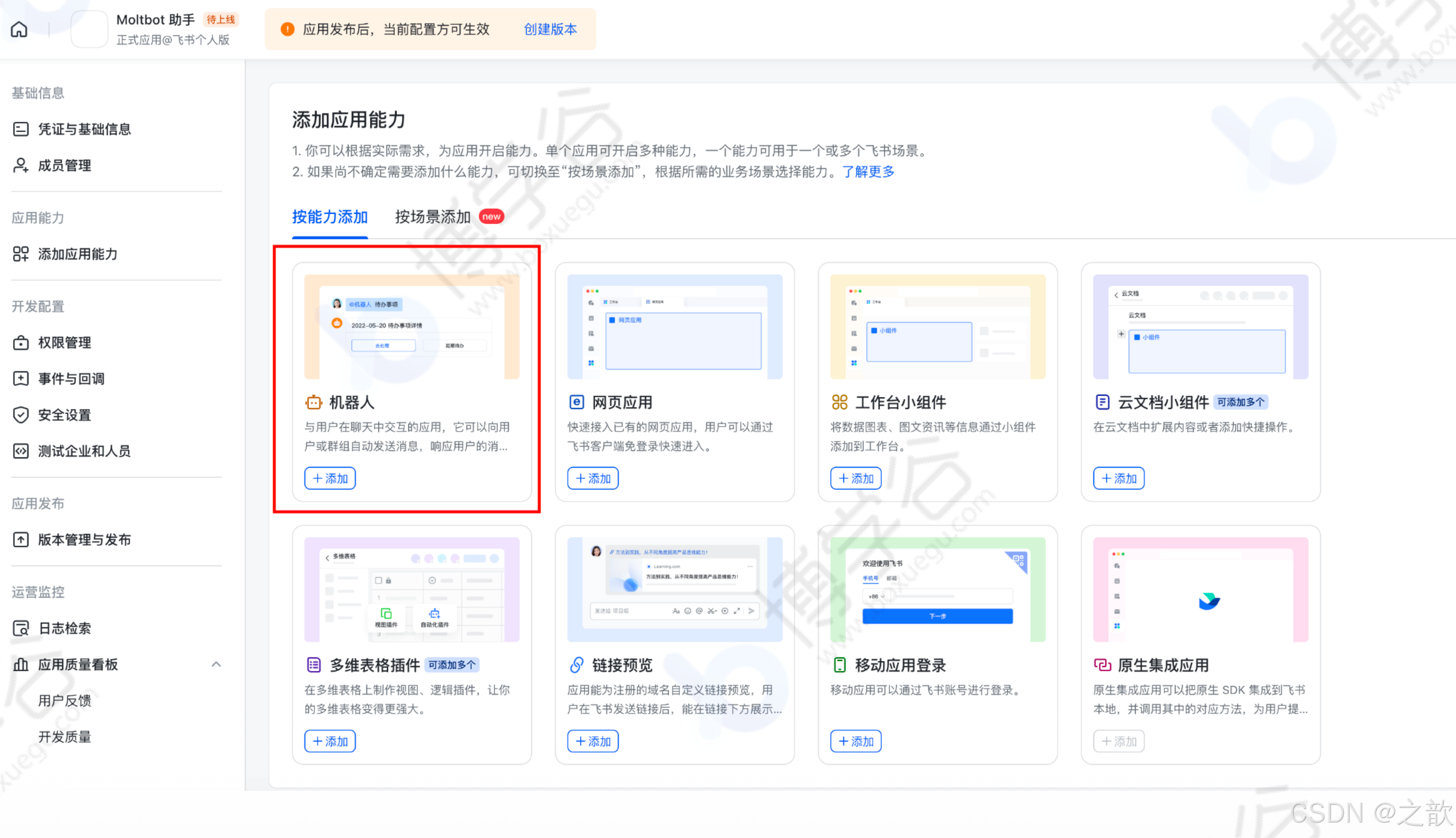Switch to 按场景添加 tab
1456x838 pixels.
click(x=433, y=217)
